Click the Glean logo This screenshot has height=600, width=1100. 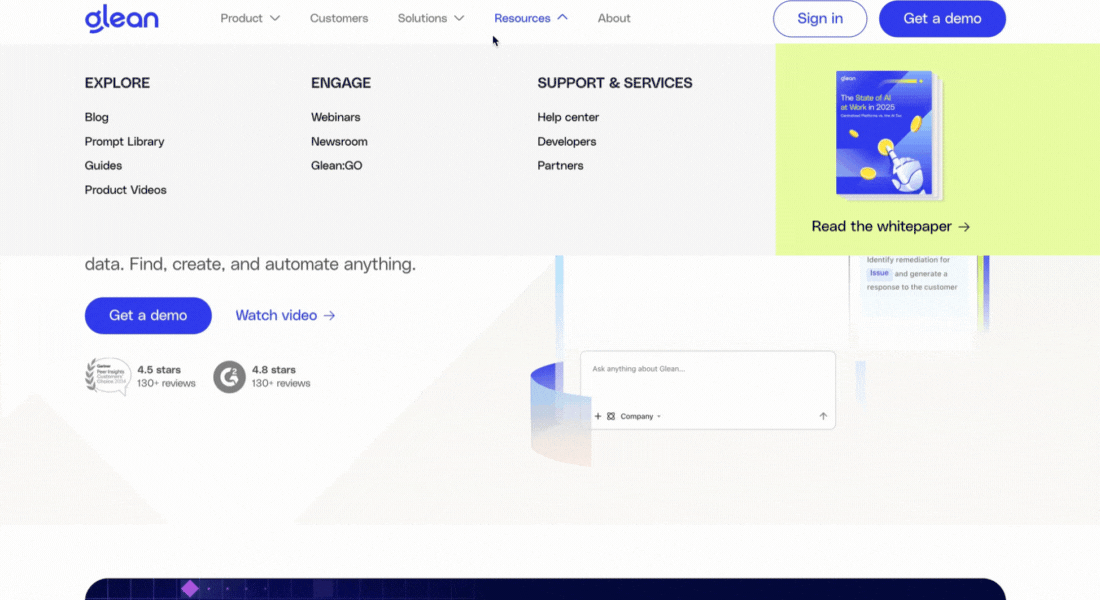tap(121, 18)
